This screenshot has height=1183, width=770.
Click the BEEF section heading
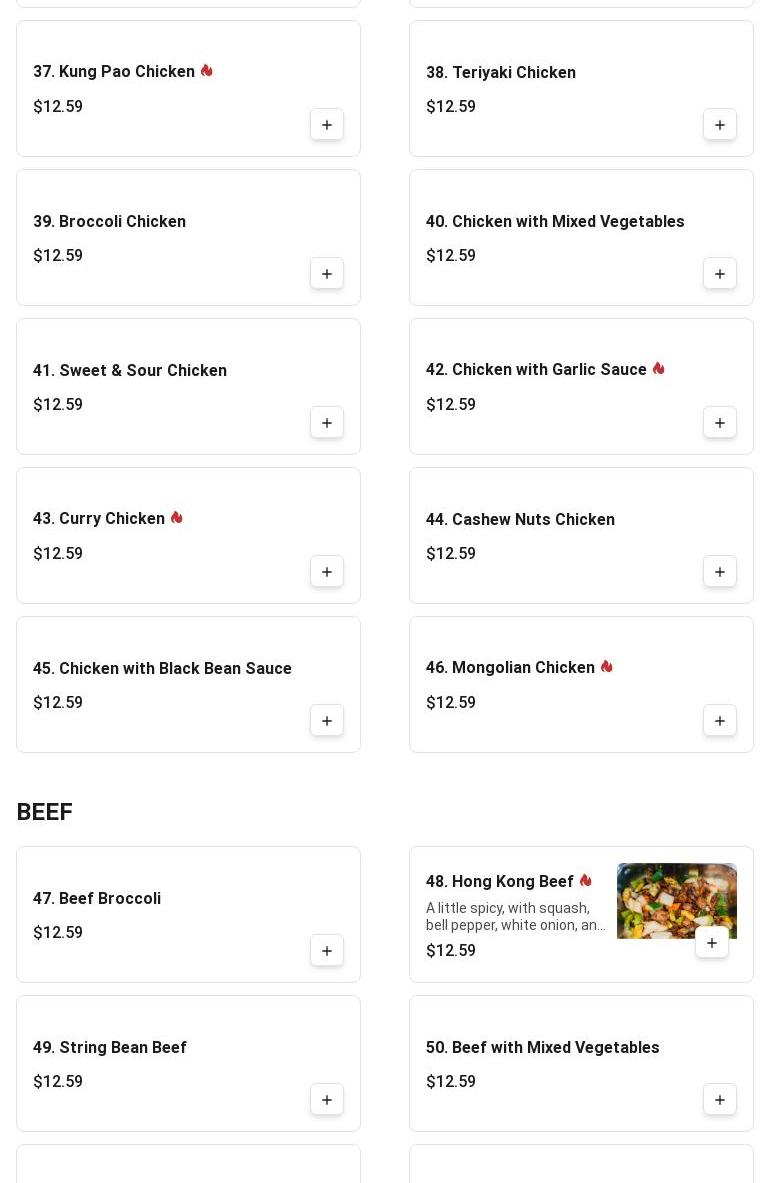pyautogui.click(x=44, y=812)
